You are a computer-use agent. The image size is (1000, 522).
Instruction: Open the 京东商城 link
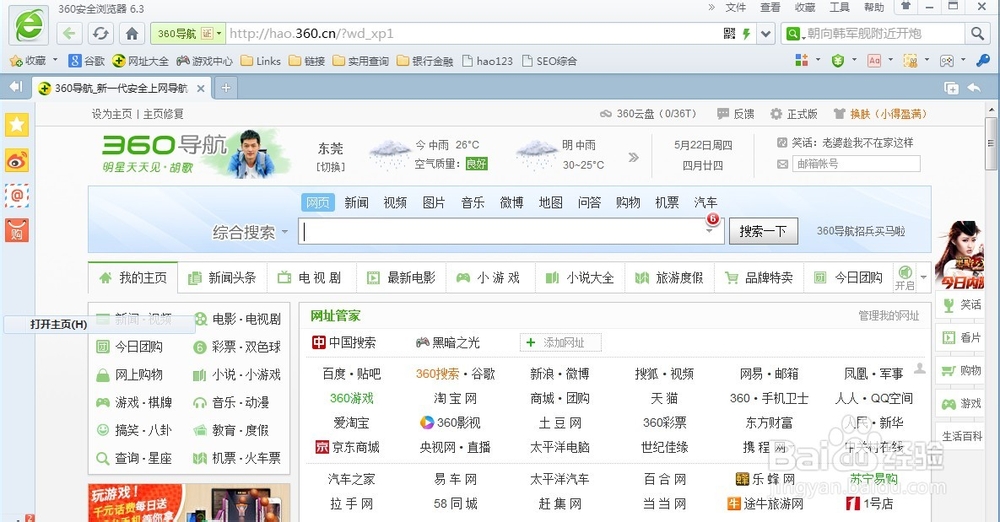click(x=348, y=447)
